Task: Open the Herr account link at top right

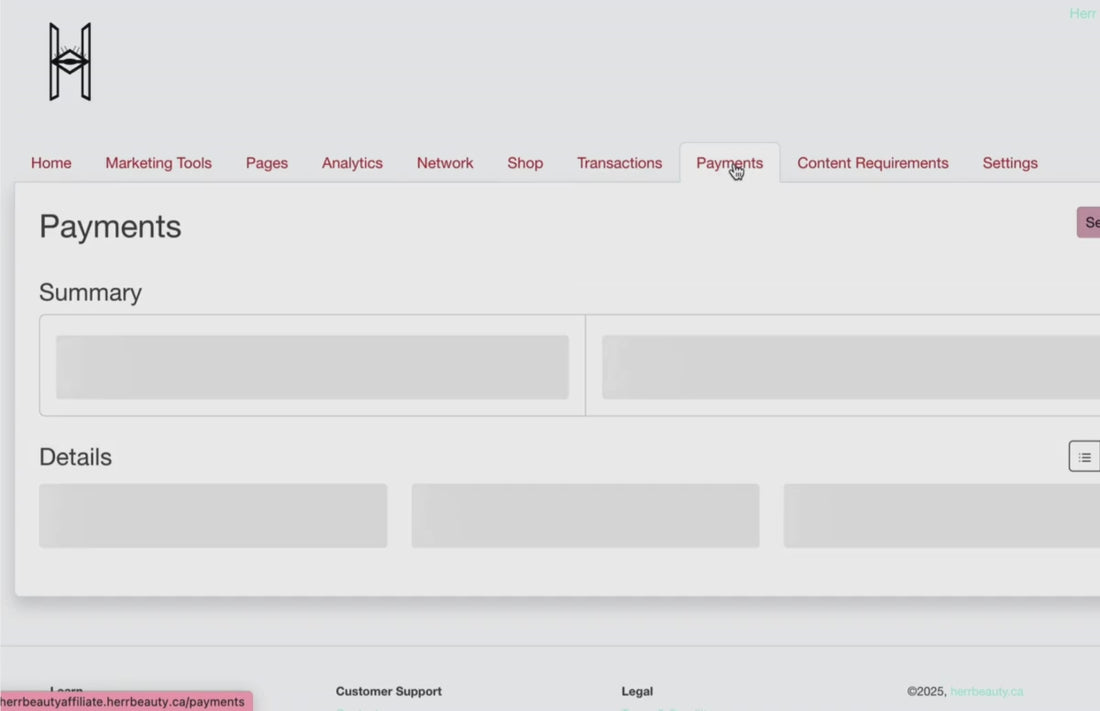Action: (1084, 13)
